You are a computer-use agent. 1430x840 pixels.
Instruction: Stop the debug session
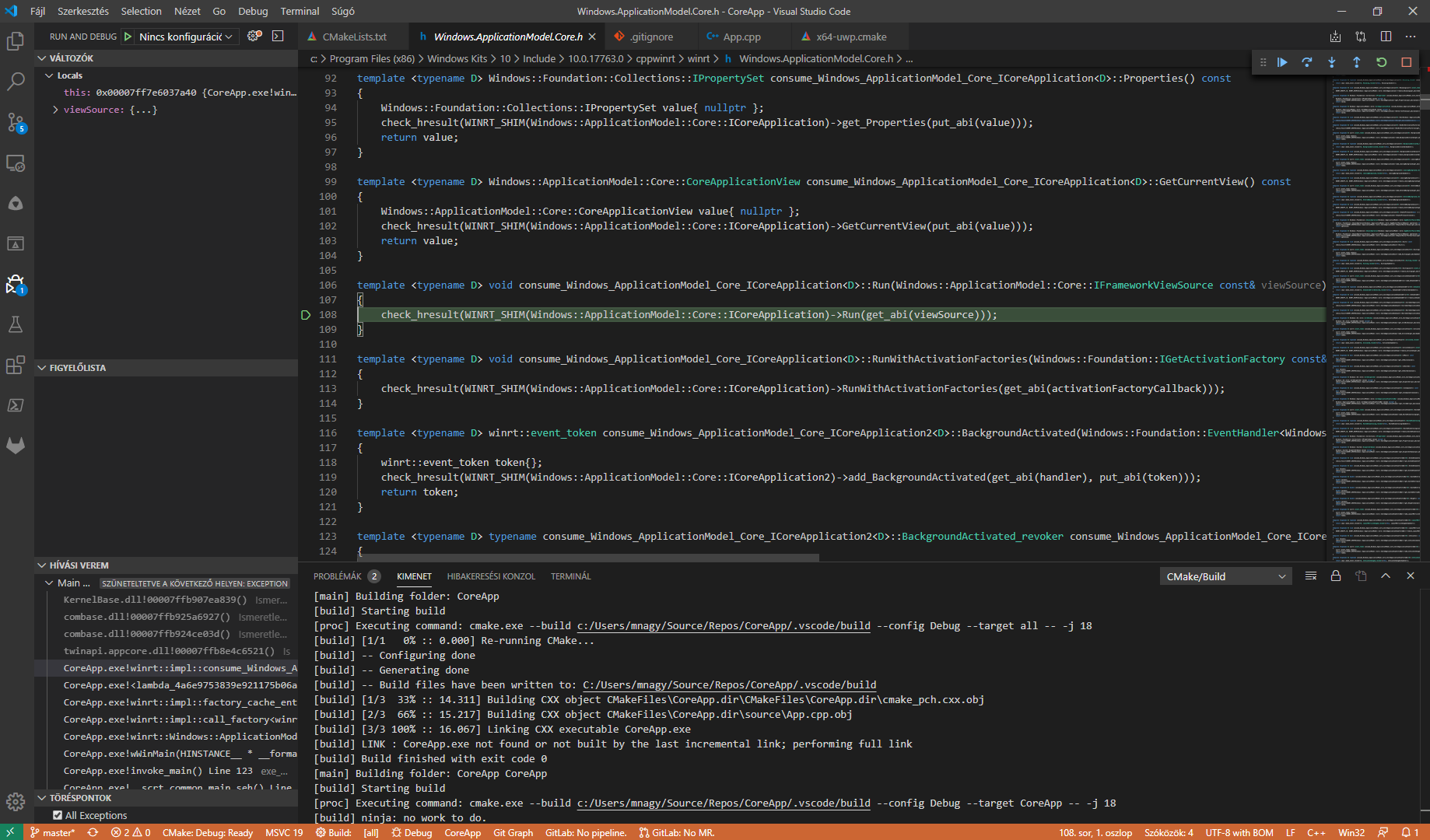(1407, 62)
